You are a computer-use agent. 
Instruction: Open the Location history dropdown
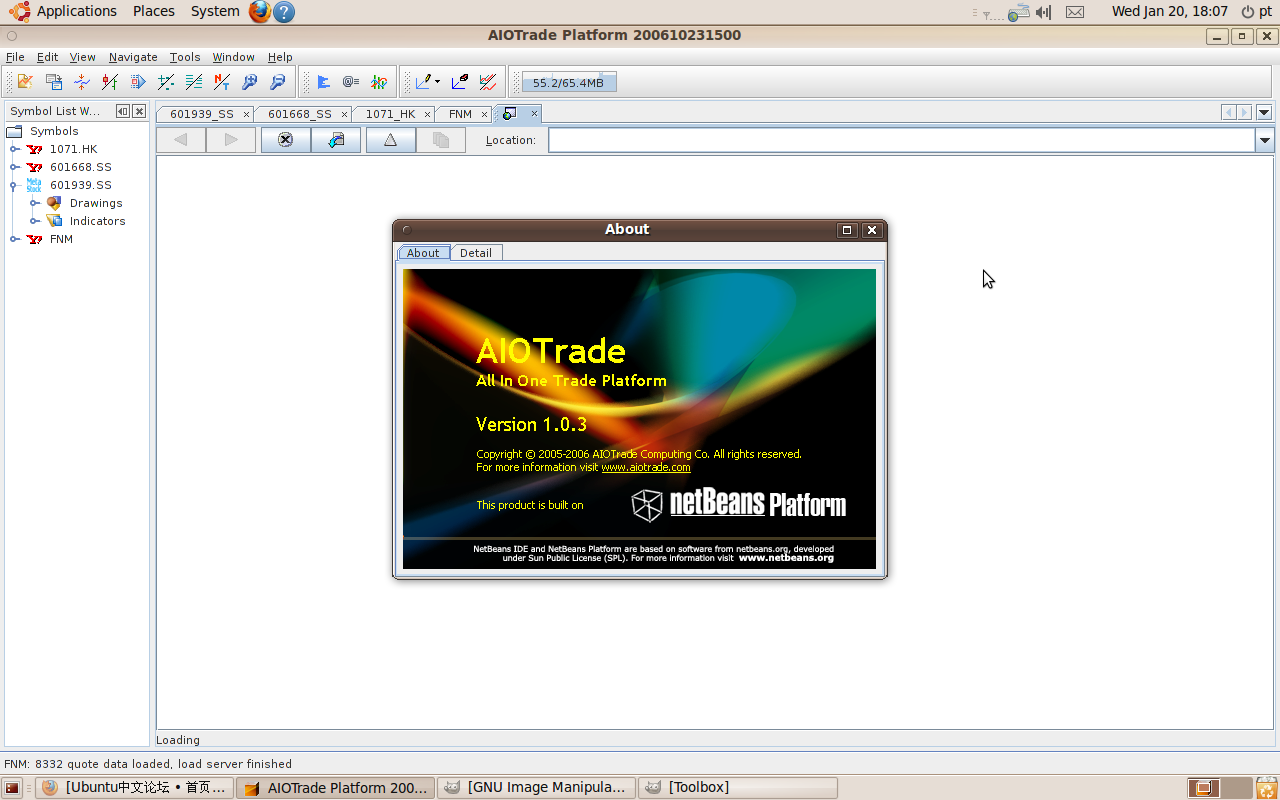coord(1265,140)
